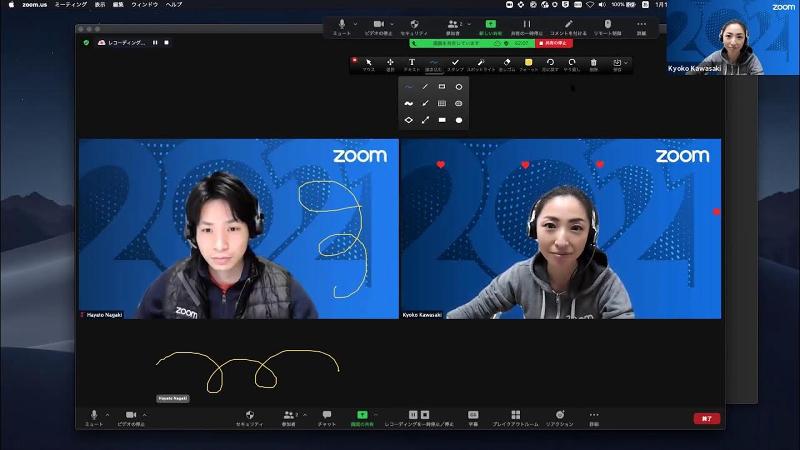Open the yellow Format color swatch

[528, 63]
